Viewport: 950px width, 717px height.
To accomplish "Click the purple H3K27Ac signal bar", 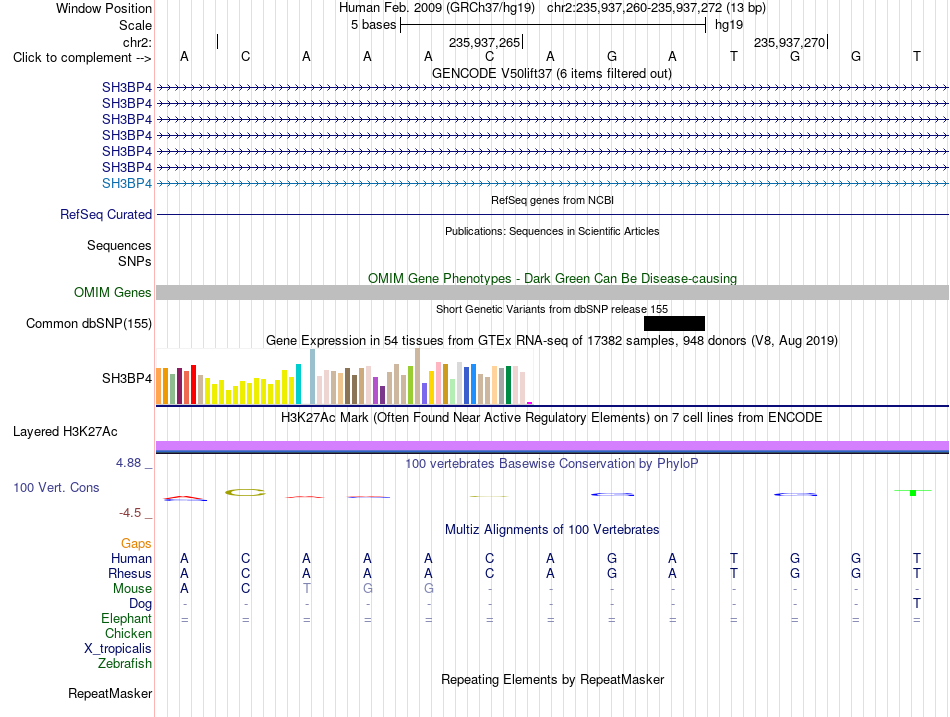I will click(553, 446).
